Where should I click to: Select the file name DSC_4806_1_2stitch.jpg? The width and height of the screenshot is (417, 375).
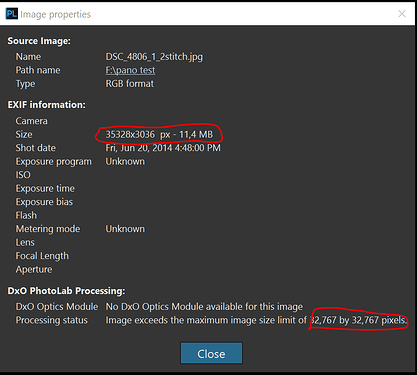click(154, 57)
